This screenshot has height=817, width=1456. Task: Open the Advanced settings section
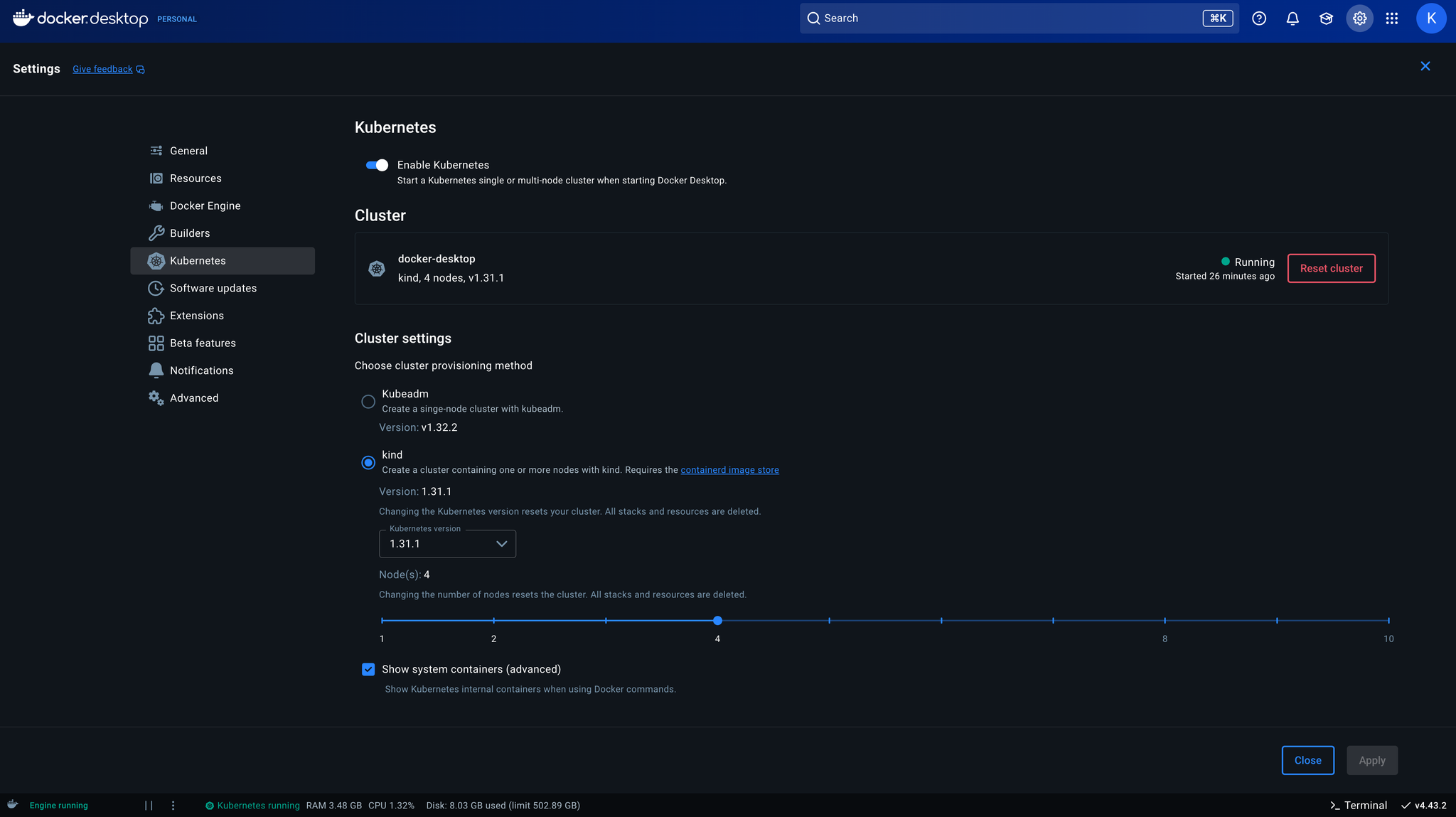click(223, 398)
